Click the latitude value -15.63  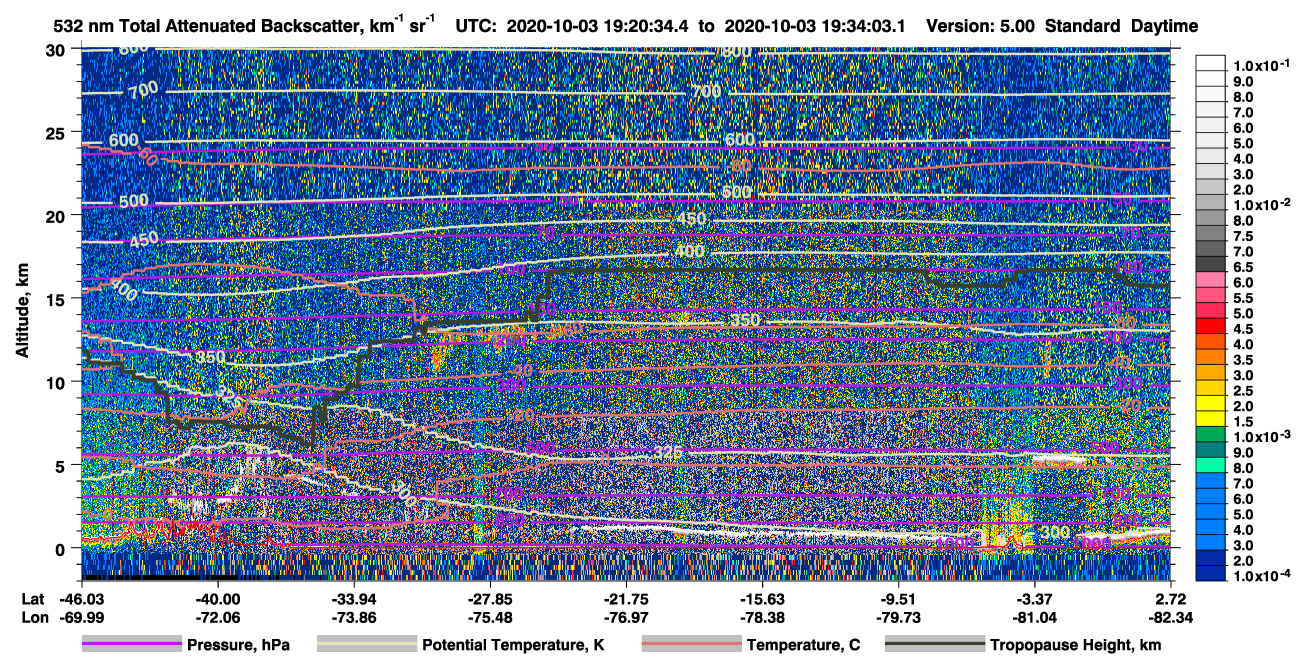(x=762, y=599)
